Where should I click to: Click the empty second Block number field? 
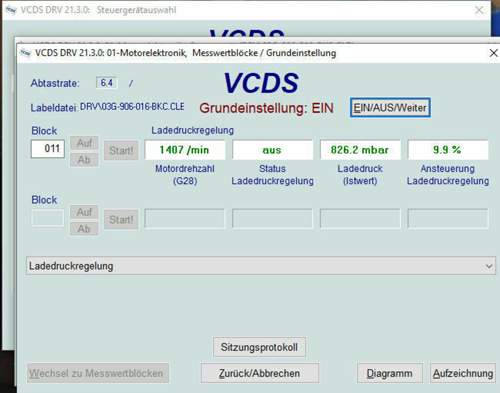tap(48, 218)
